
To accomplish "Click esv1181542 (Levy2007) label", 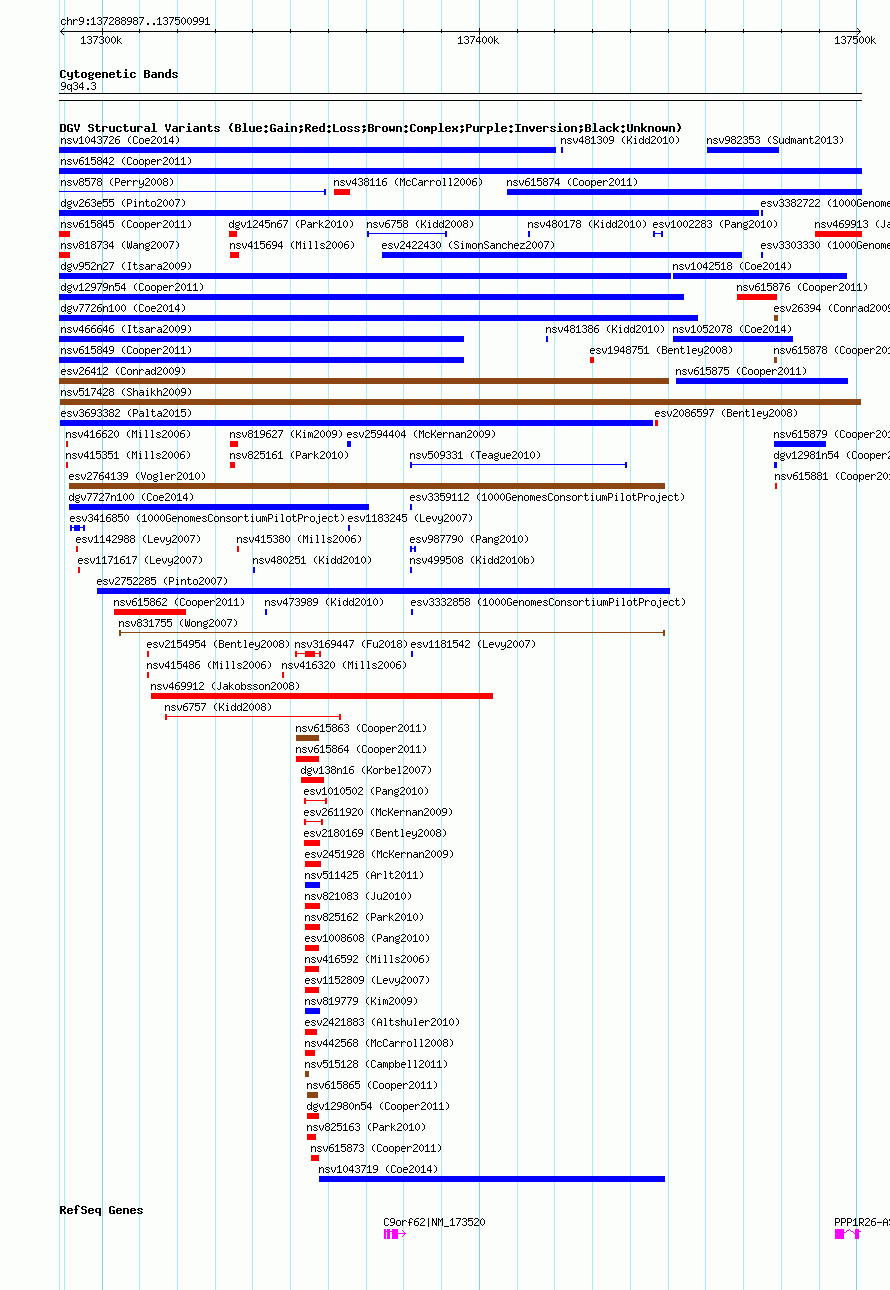I will coord(473,644).
